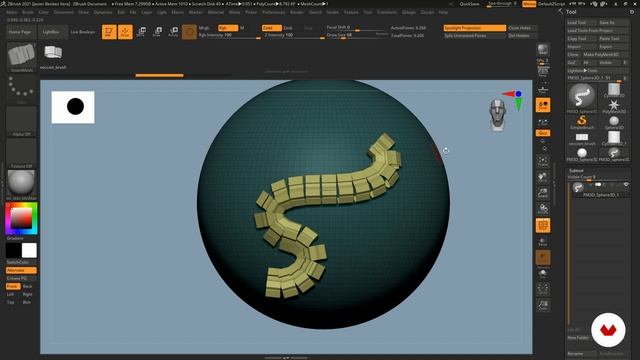
Task: Open the InsertMesh brush thumbnail
Action: [22, 57]
